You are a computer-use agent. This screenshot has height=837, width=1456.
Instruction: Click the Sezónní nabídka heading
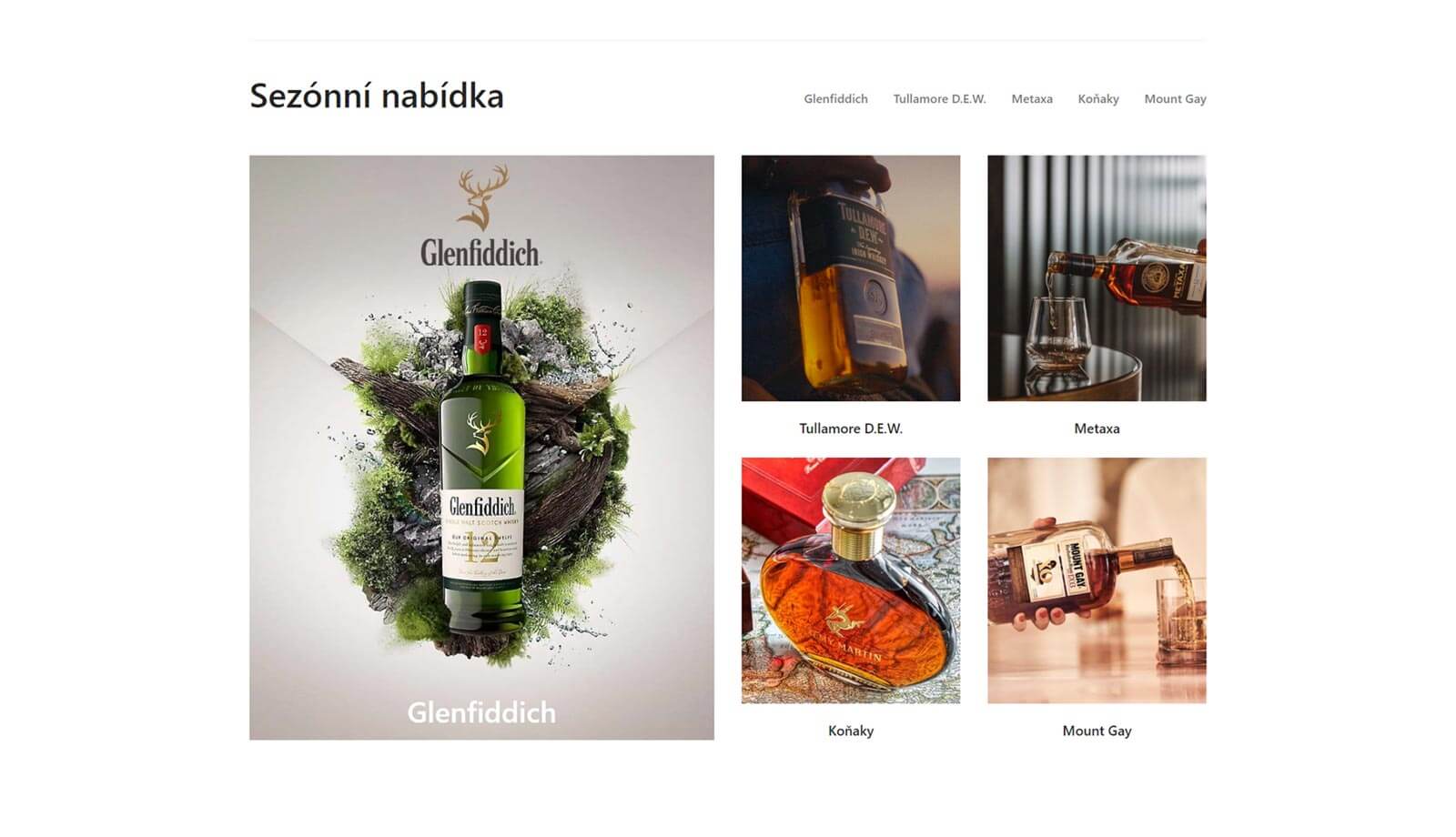tap(377, 96)
